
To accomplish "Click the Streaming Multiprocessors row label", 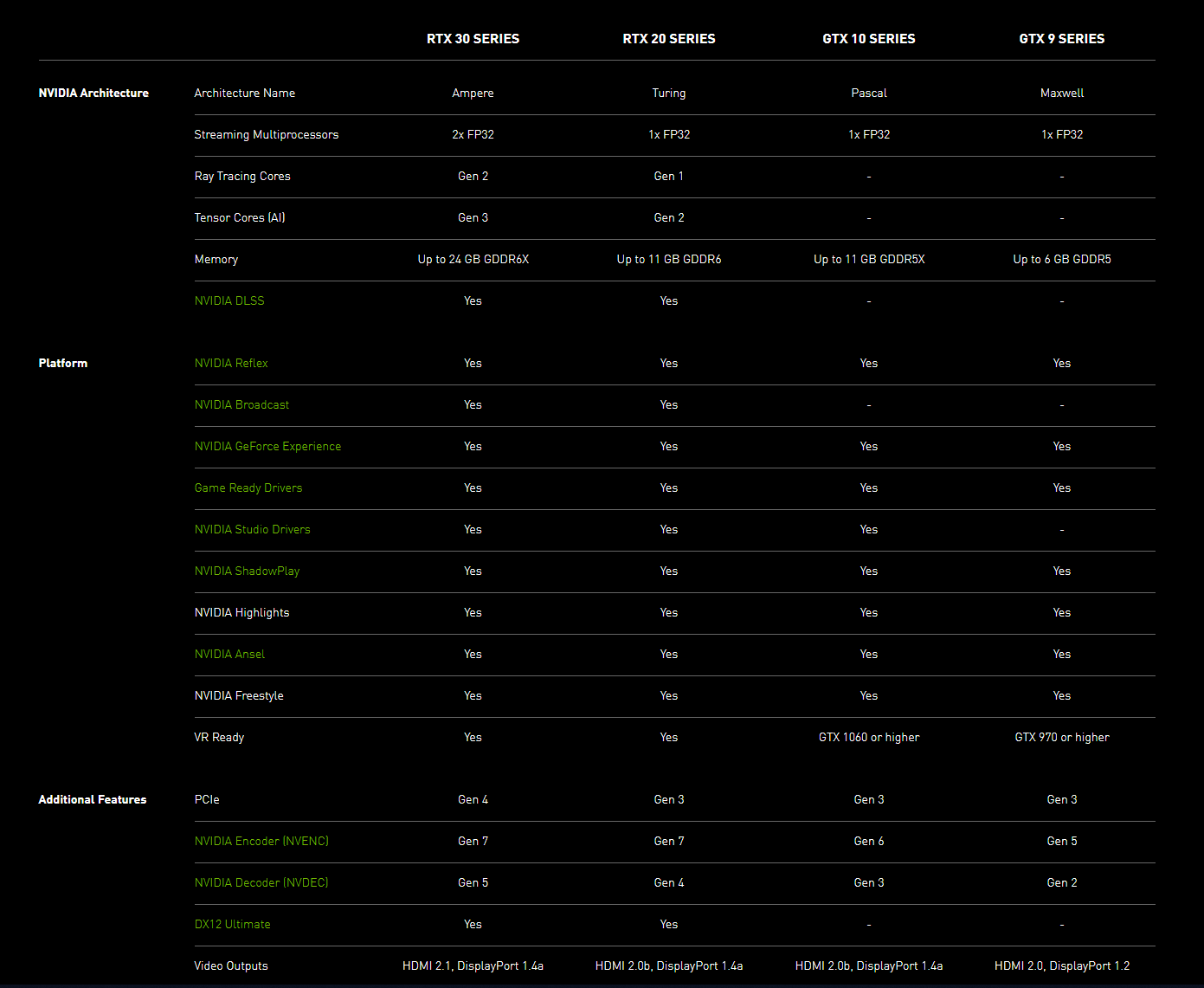I will (x=267, y=134).
